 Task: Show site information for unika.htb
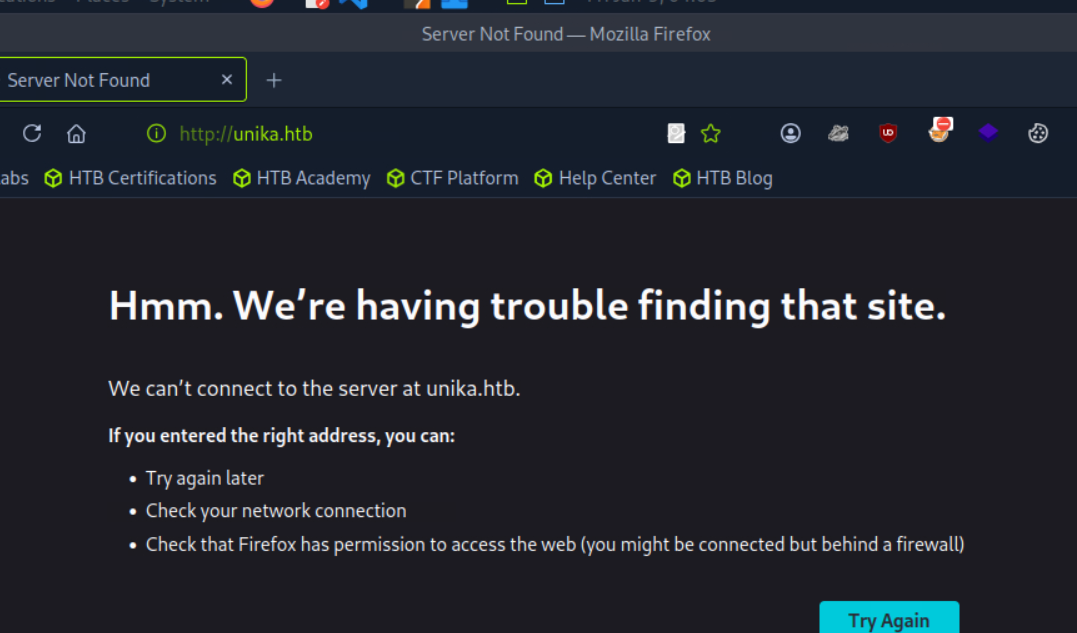156,133
